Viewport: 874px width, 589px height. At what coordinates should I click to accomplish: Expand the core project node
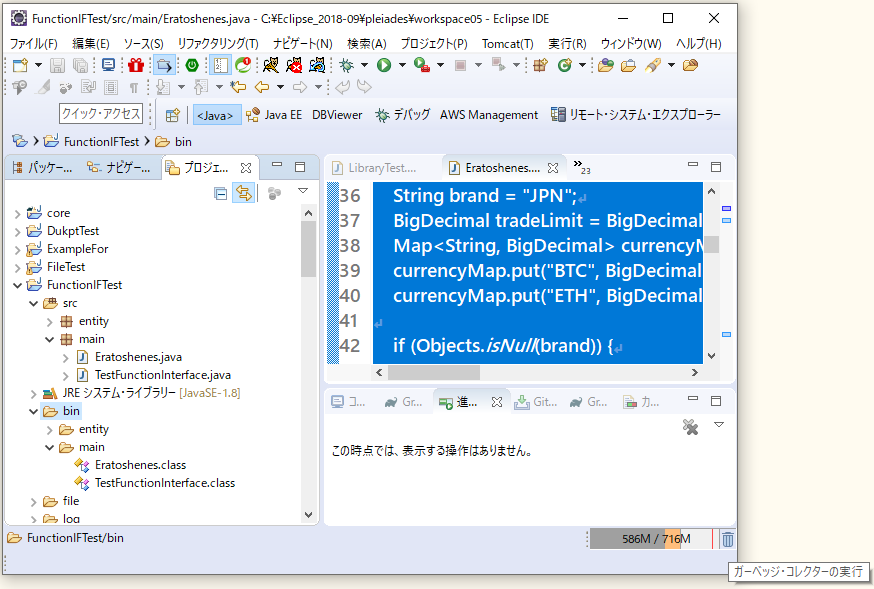[x=17, y=213]
